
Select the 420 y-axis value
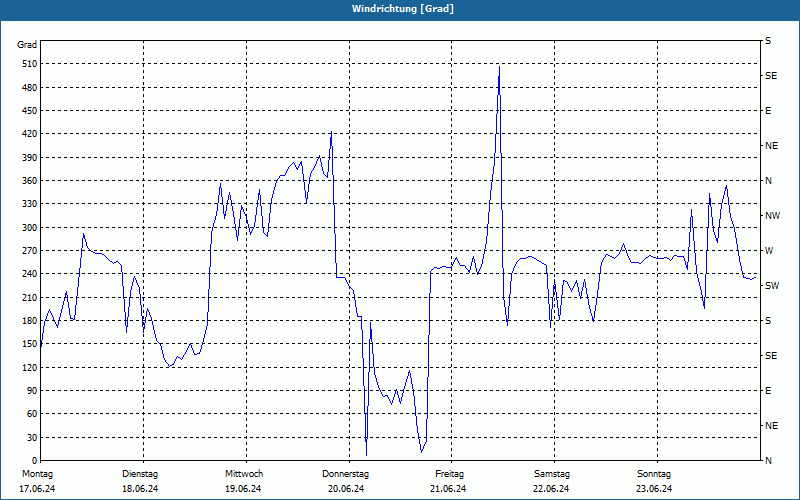click(30, 134)
